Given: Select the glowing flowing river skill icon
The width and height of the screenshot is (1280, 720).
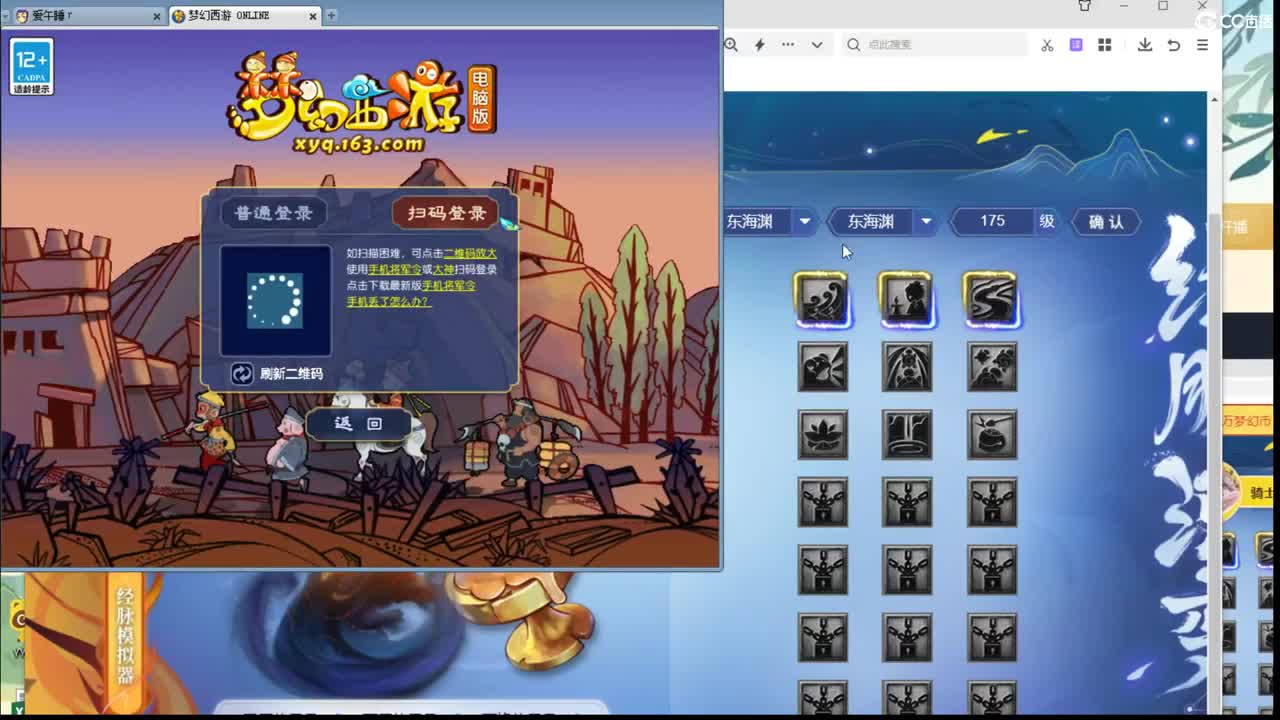Looking at the screenshot, I should (991, 299).
